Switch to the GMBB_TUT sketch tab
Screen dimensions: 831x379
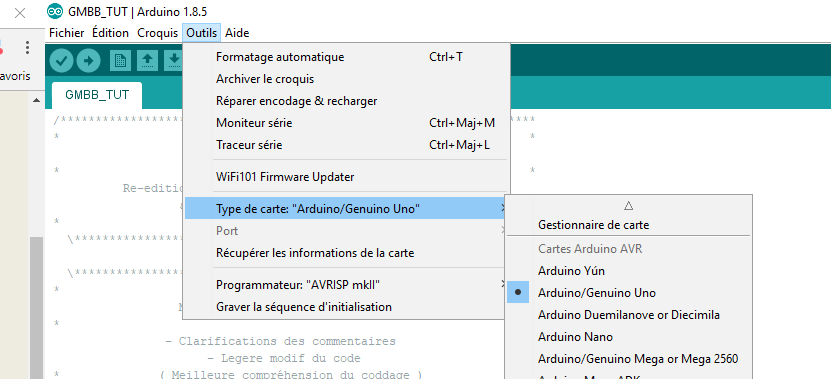click(x=97, y=95)
